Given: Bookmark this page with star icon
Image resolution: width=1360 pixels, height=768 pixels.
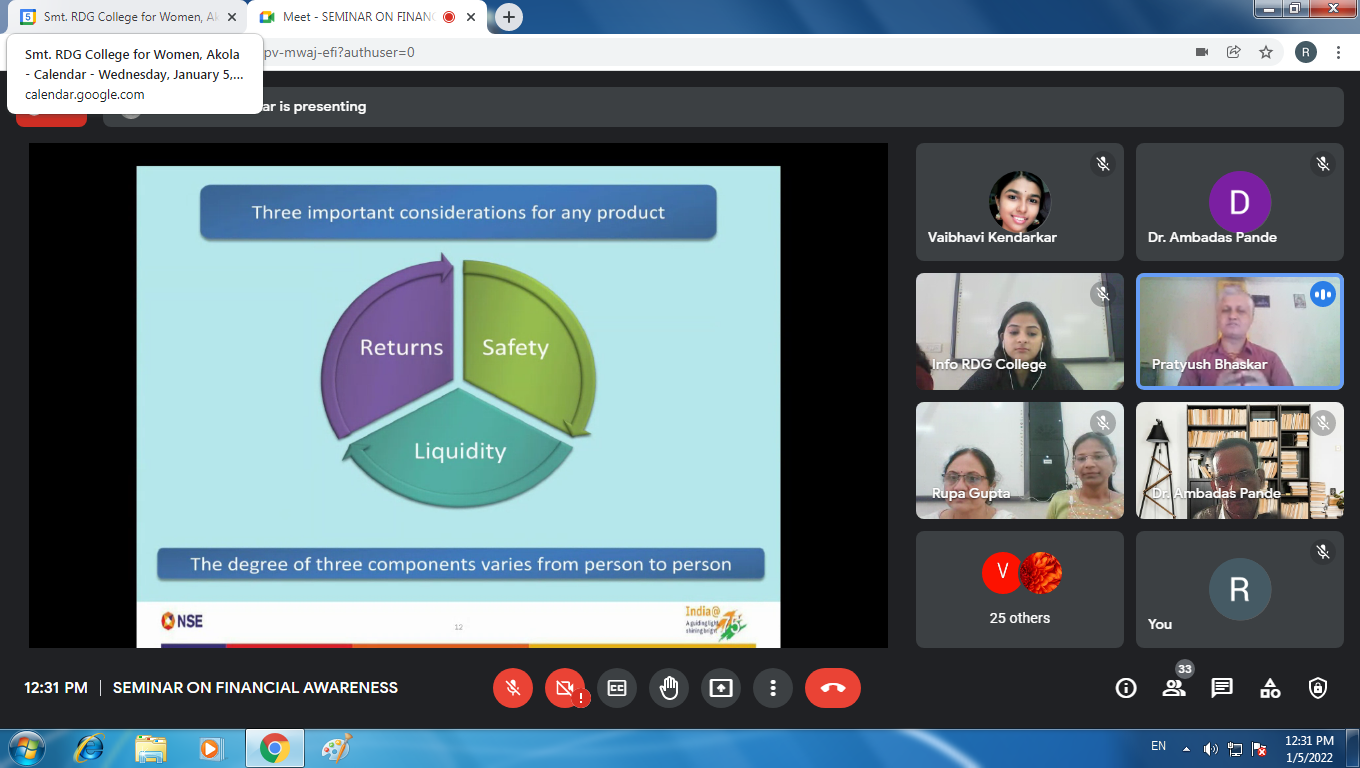Looking at the screenshot, I should [x=1266, y=52].
